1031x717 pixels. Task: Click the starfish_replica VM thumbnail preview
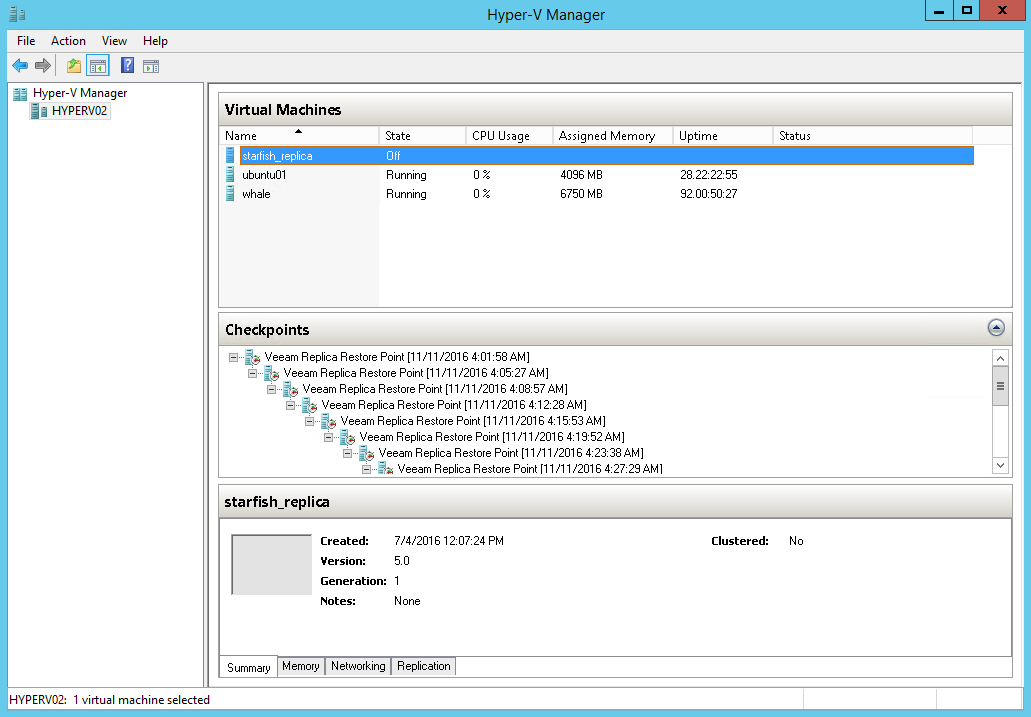pyautogui.click(x=272, y=564)
